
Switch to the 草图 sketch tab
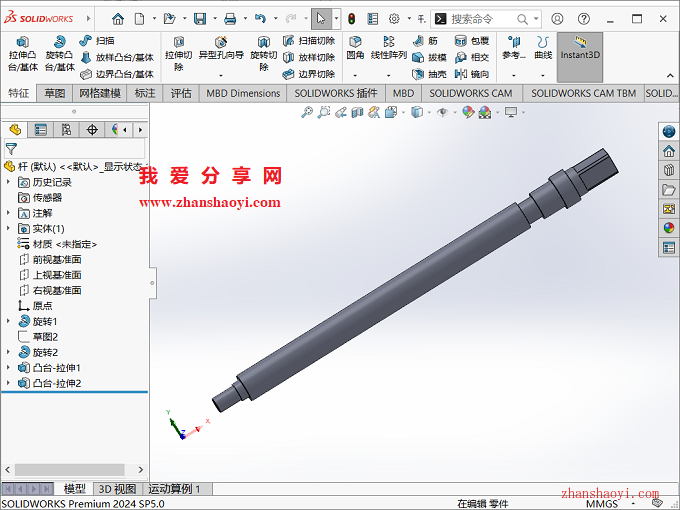tap(54, 93)
